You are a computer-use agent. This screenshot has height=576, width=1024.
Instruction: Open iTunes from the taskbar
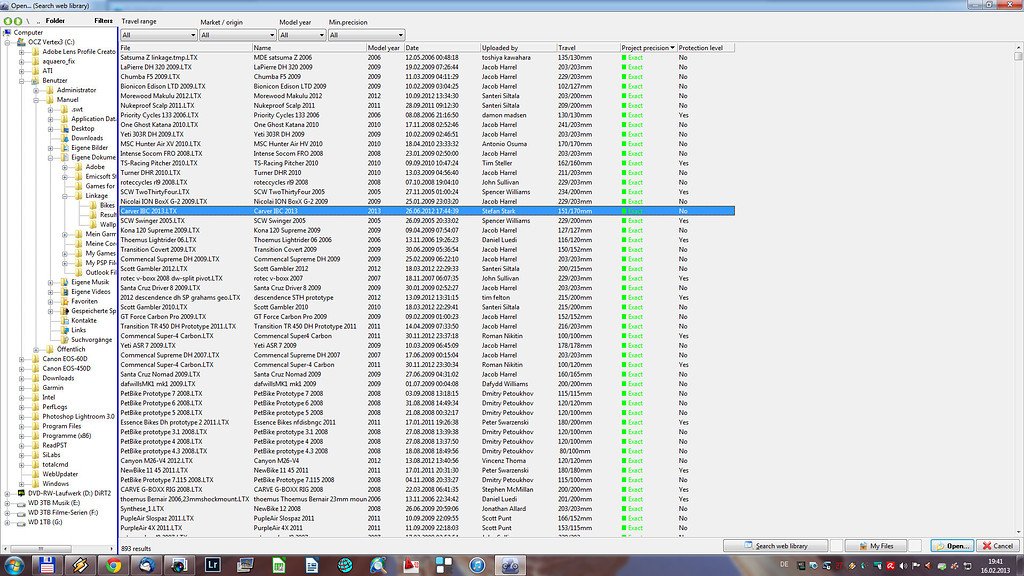click(x=477, y=565)
